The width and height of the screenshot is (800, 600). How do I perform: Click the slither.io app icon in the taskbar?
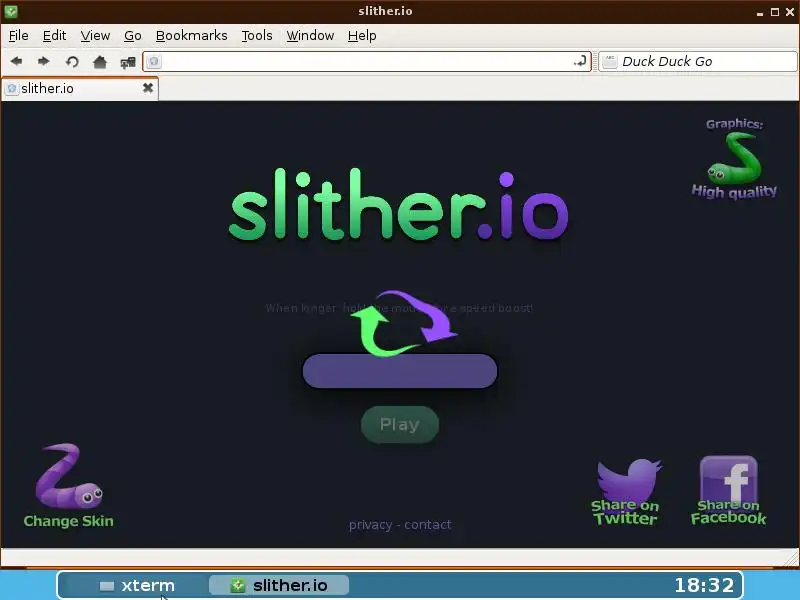click(x=238, y=585)
